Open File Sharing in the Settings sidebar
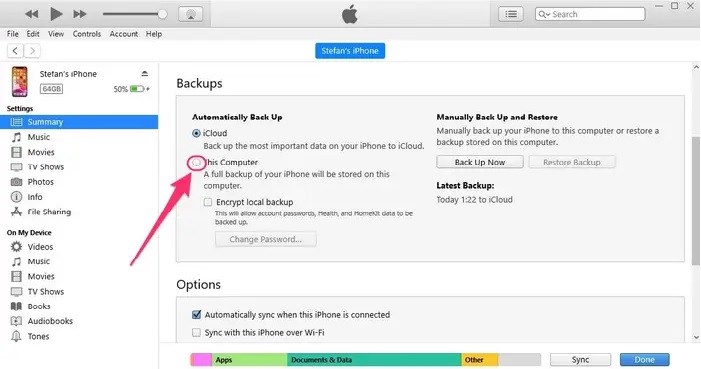Viewport: 701px width, 369px height. (49, 212)
